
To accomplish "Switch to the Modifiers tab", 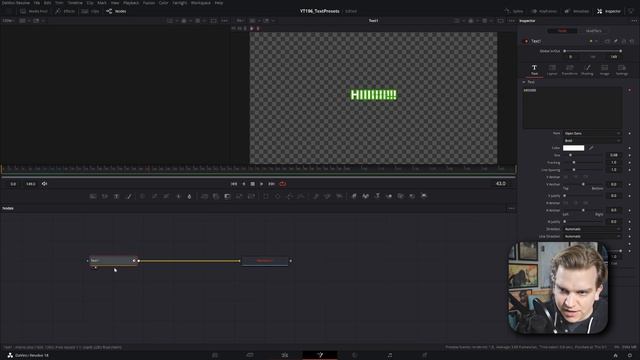I will 593,31.
